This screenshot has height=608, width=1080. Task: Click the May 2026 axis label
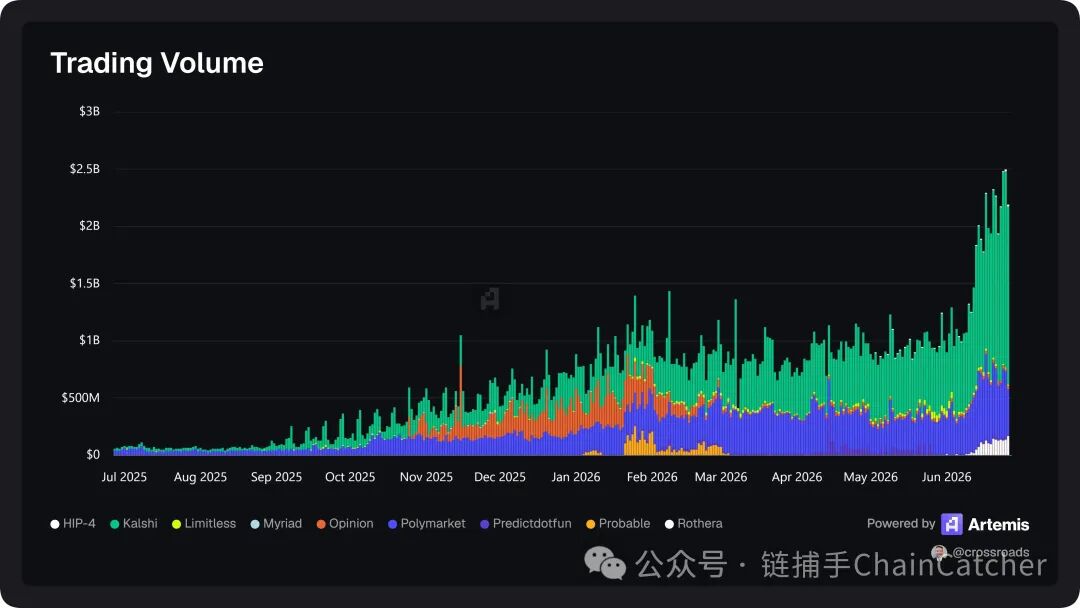[871, 477]
